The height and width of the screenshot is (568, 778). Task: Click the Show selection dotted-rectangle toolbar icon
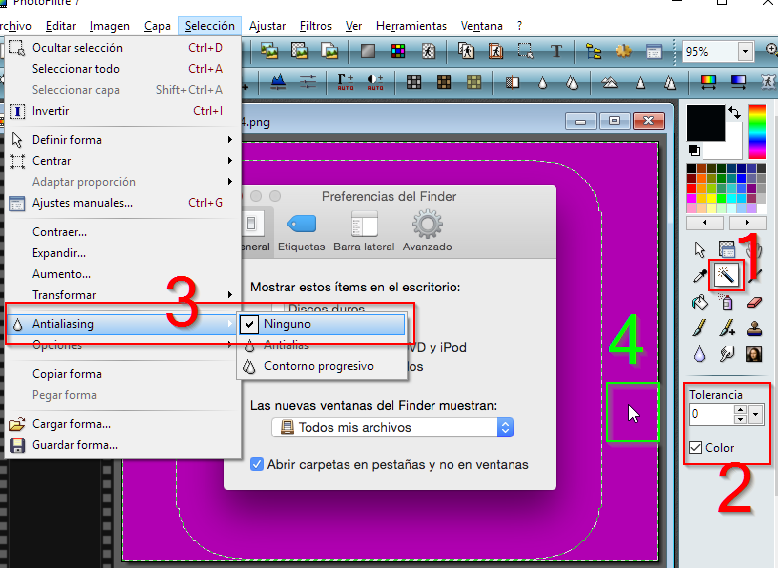(x=525, y=51)
